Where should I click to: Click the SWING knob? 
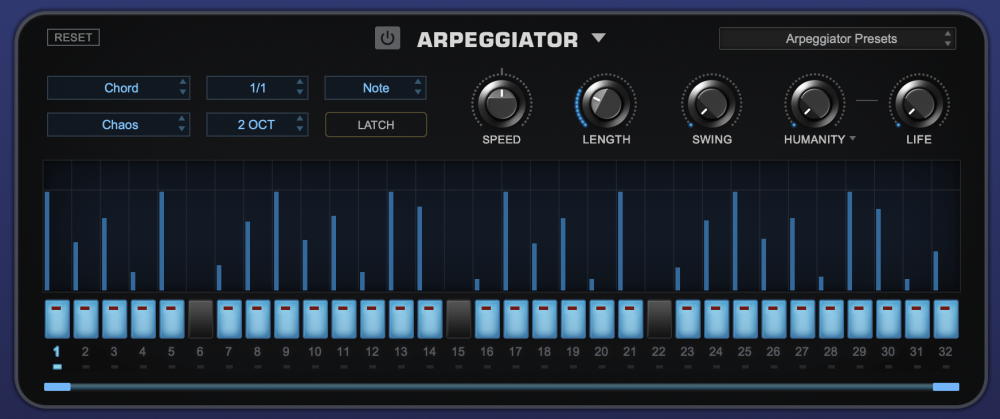coord(712,103)
